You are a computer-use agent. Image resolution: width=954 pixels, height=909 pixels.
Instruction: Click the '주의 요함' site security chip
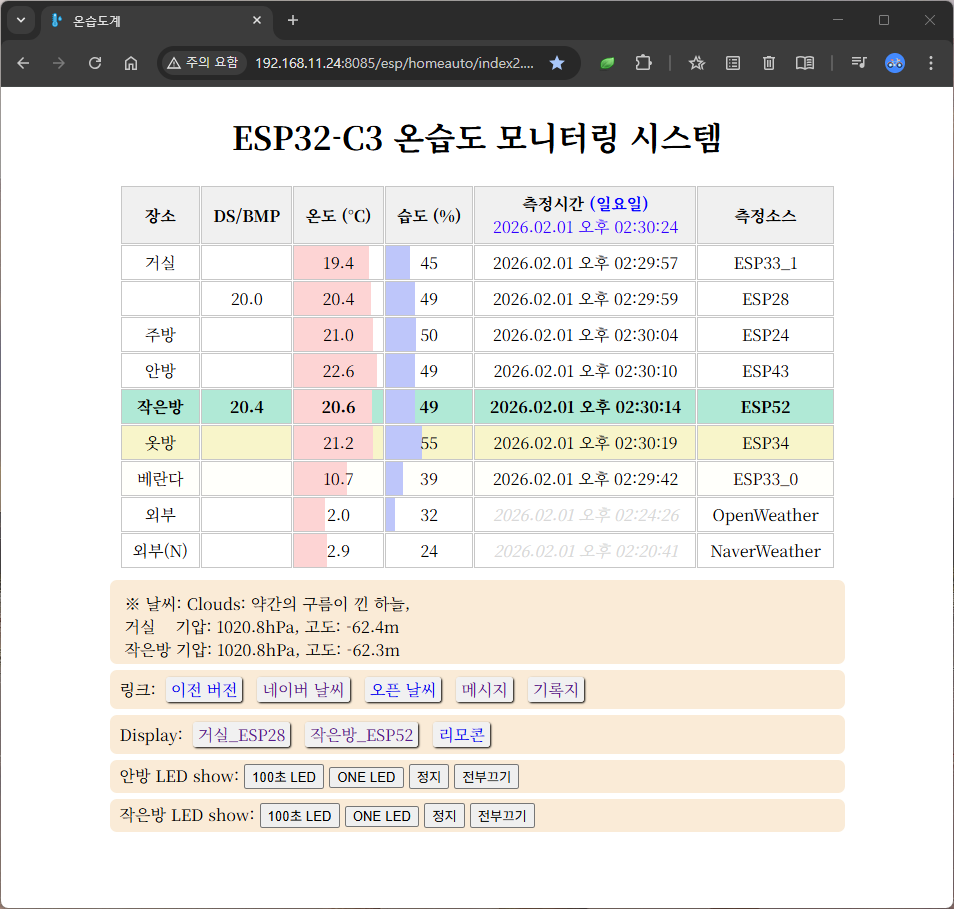click(x=204, y=63)
